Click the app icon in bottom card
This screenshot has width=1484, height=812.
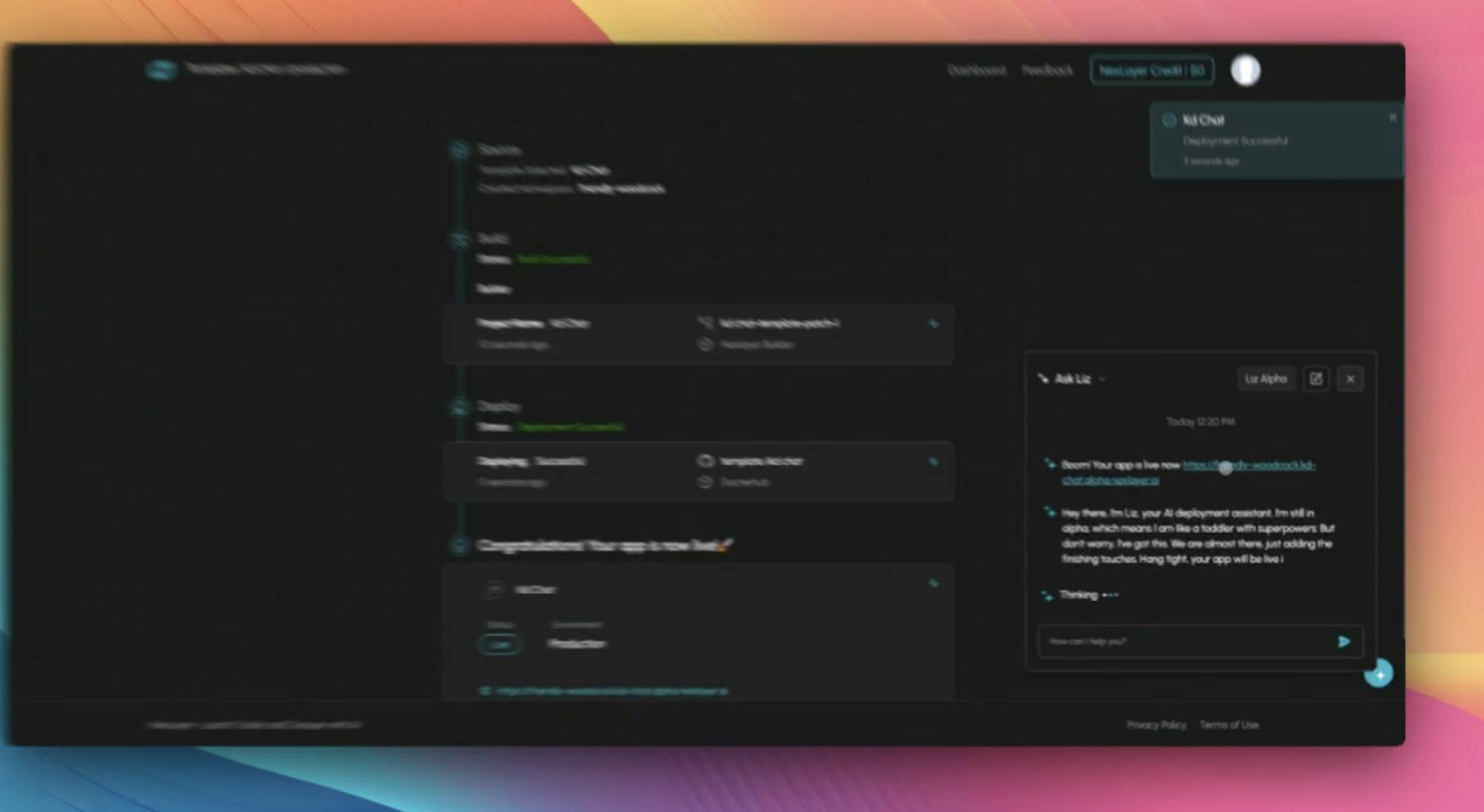(x=493, y=590)
